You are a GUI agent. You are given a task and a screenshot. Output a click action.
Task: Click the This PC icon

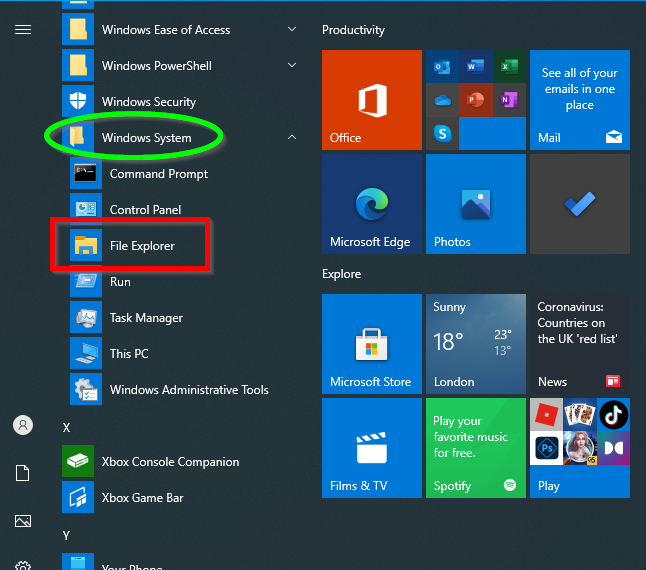[x=86, y=353]
